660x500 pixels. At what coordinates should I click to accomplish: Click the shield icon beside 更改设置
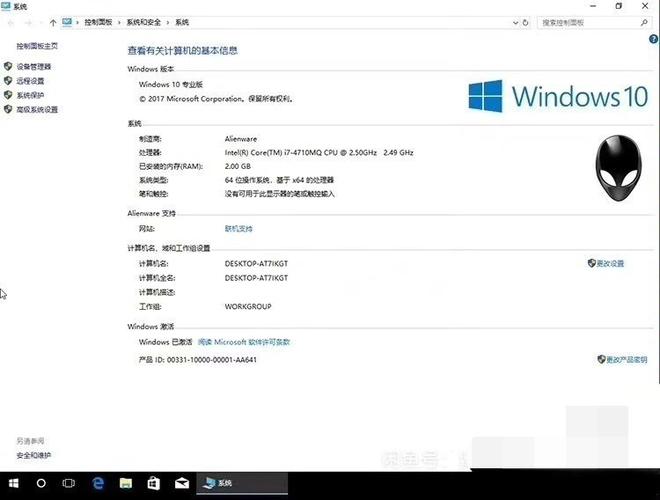tap(591, 263)
